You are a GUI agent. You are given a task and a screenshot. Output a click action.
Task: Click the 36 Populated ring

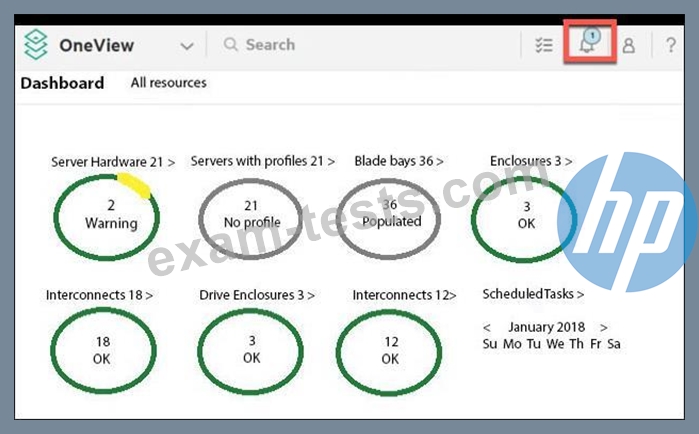389,218
